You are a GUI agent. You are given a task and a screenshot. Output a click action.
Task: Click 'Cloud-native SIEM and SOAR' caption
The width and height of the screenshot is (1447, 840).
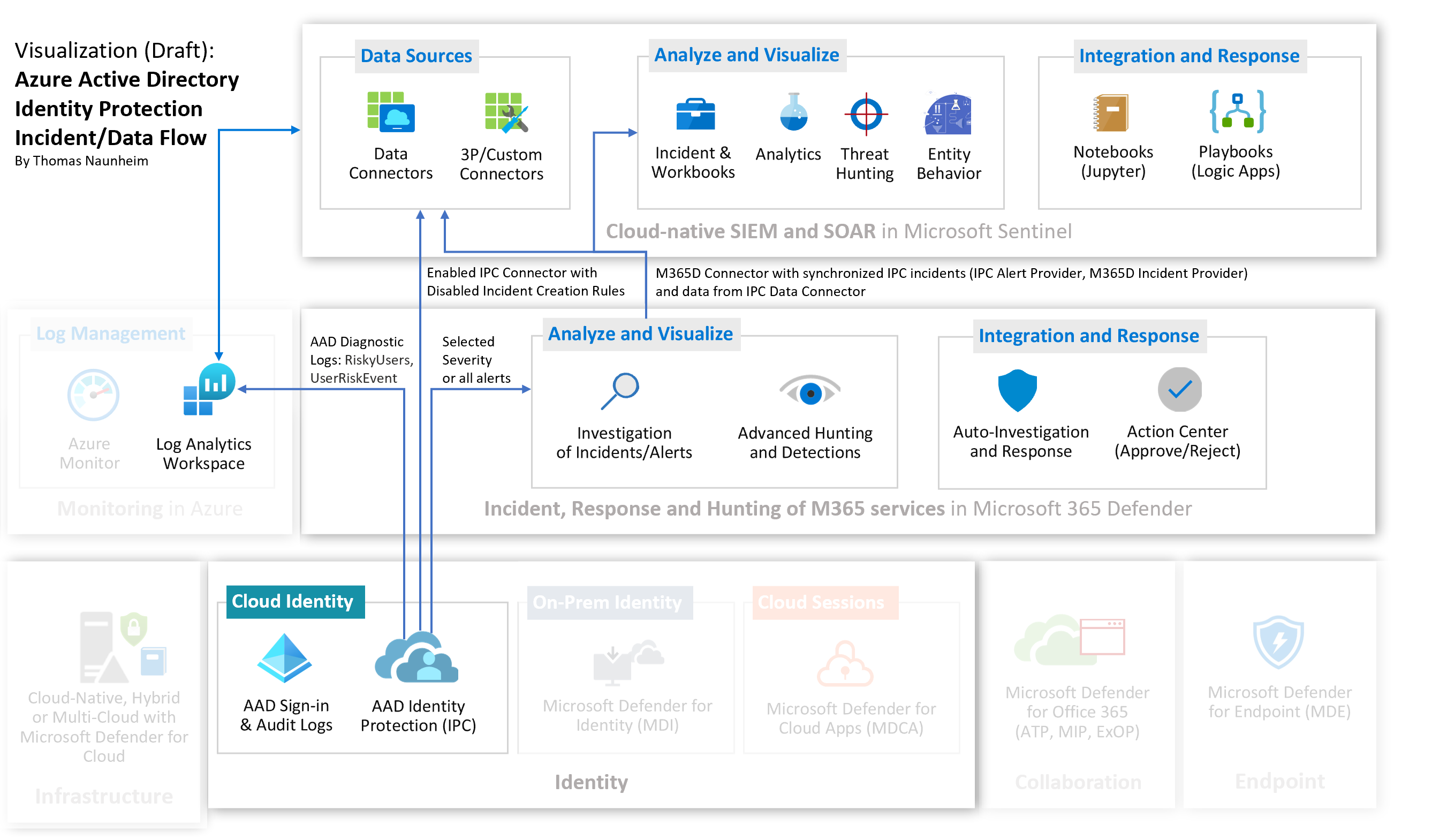pyautogui.click(x=741, y=231)
